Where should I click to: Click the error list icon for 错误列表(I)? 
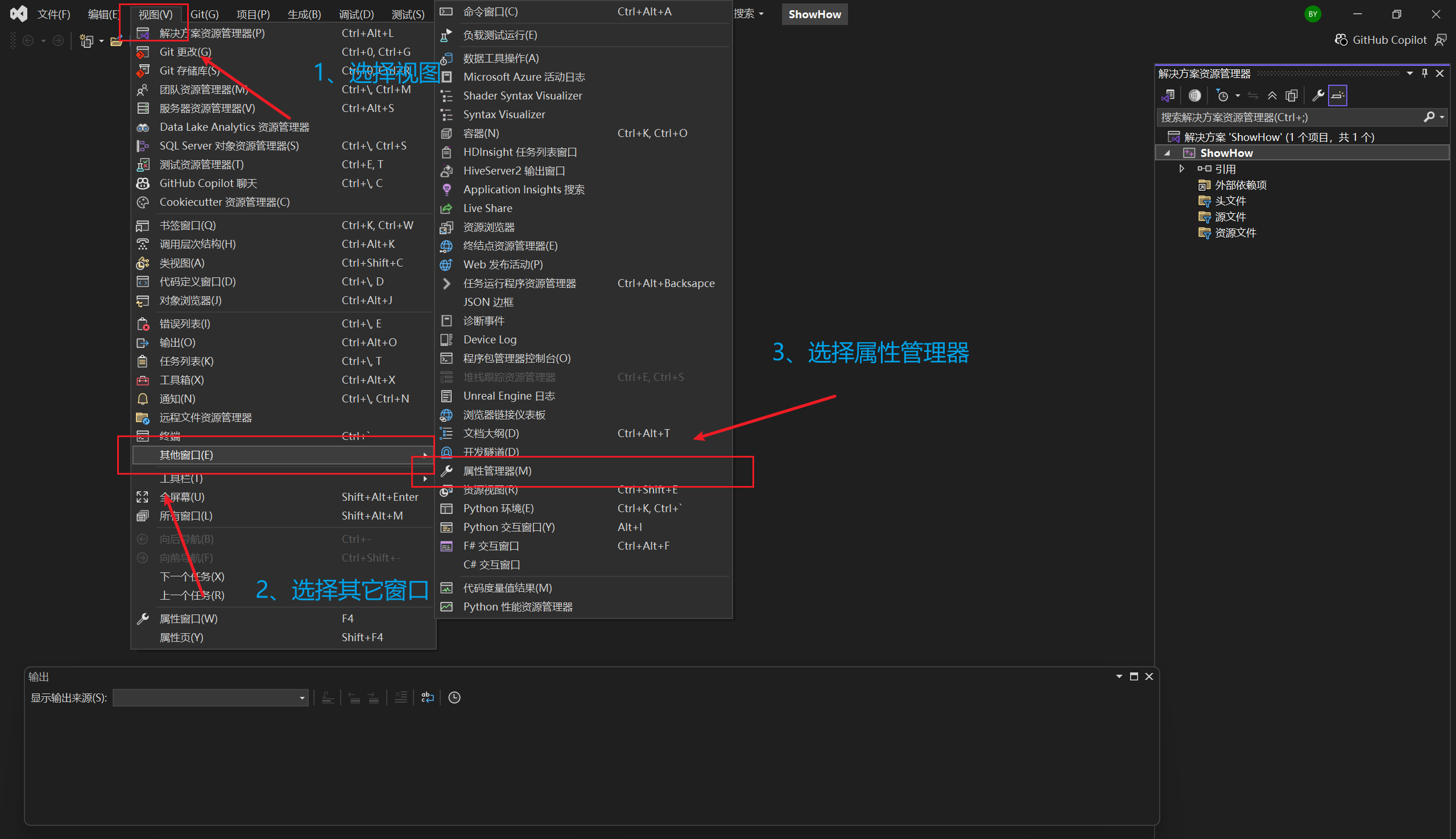(x=143, y=324)
